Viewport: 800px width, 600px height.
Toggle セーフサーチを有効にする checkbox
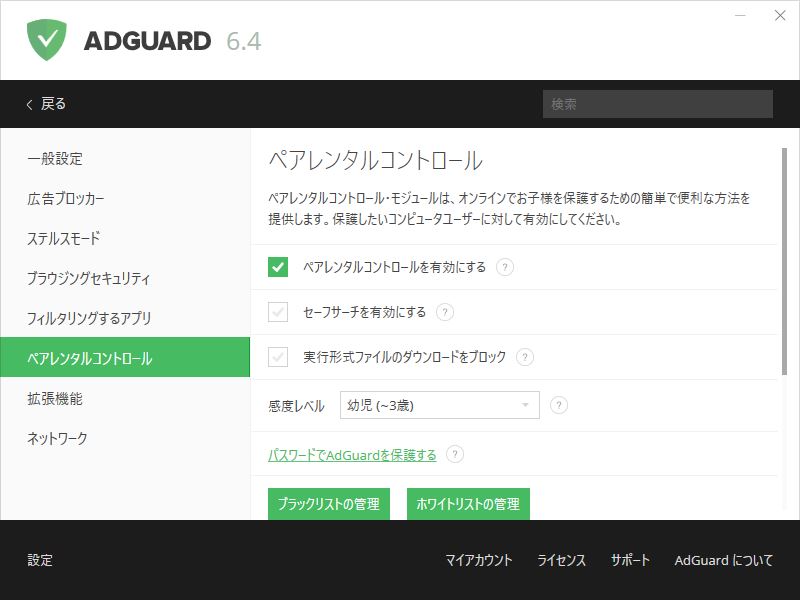278,312
